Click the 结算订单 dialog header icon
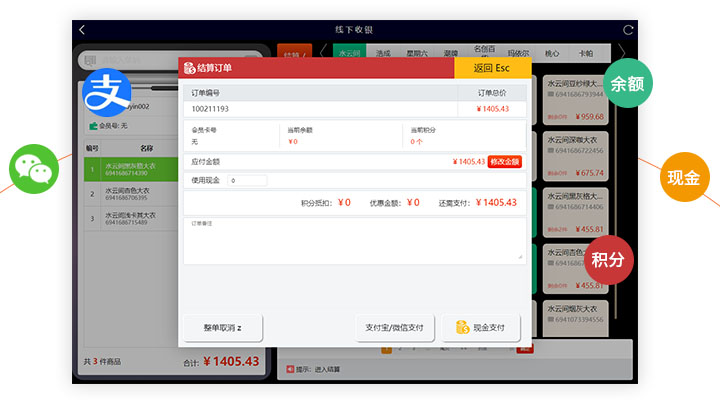Viewport: 720px width, 400px height. tap(189, 68)
